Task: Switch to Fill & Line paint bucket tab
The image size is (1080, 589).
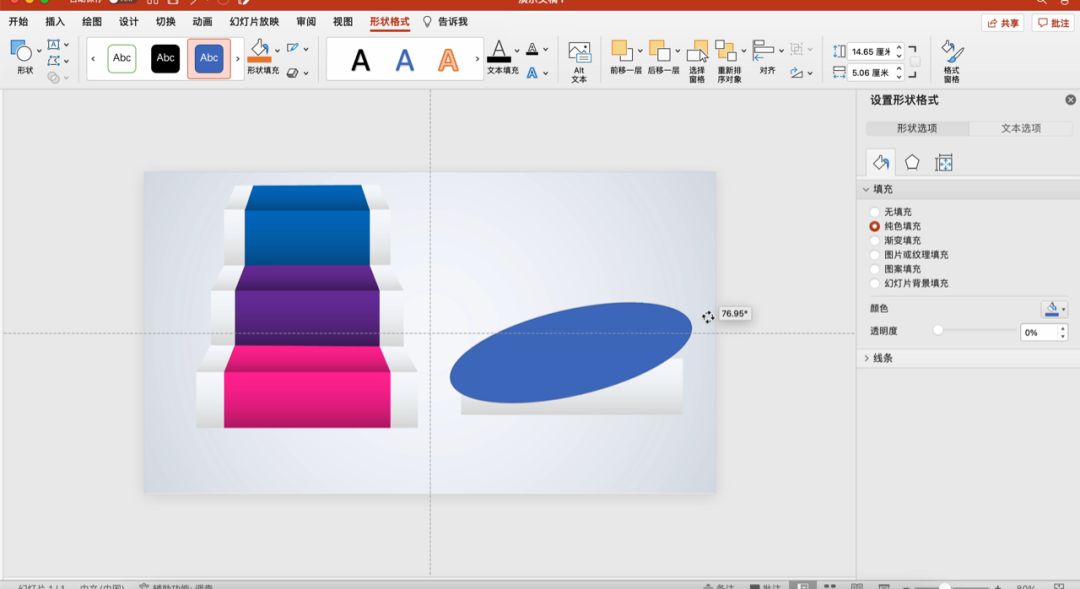Action: (x=880, y=163)
